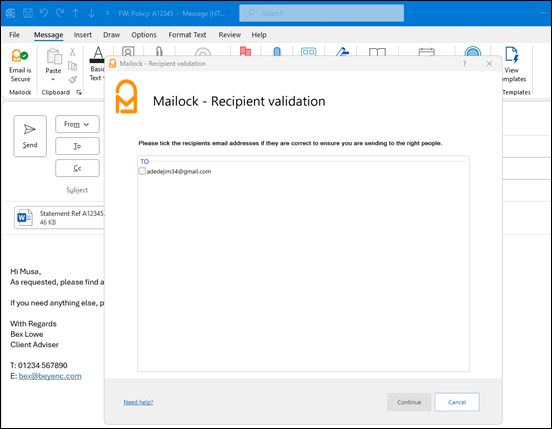This screenshot has height=429, width=552.
Task: Switch to the Review tab
Action: pos(230,35)
